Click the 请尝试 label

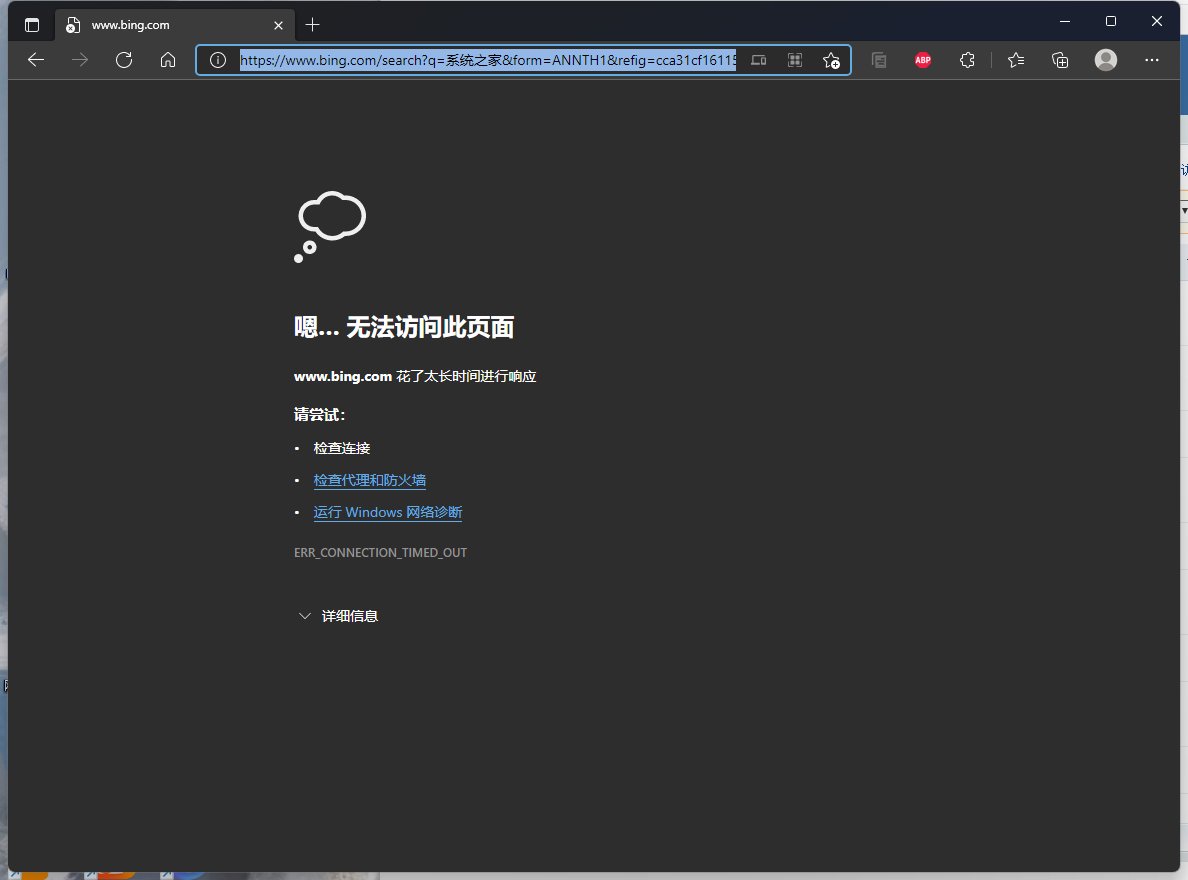pyautogui.click(x=319, y=415)
